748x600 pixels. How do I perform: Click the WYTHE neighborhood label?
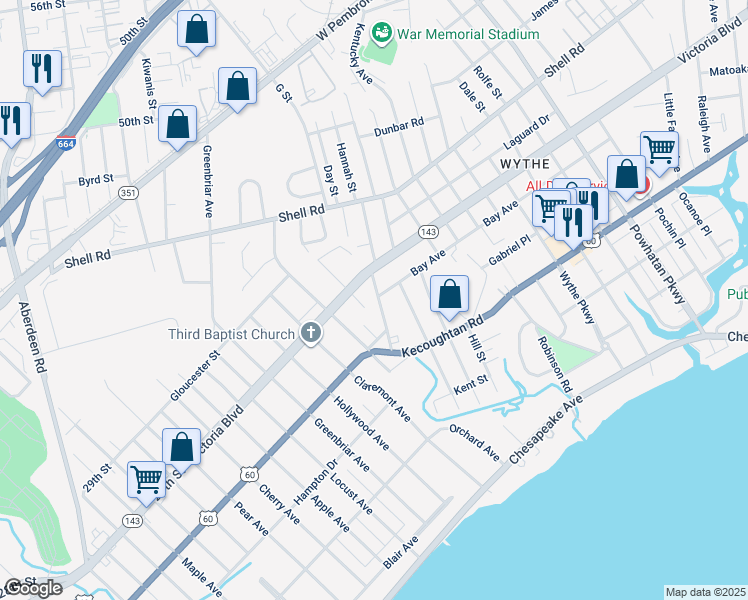525,164
